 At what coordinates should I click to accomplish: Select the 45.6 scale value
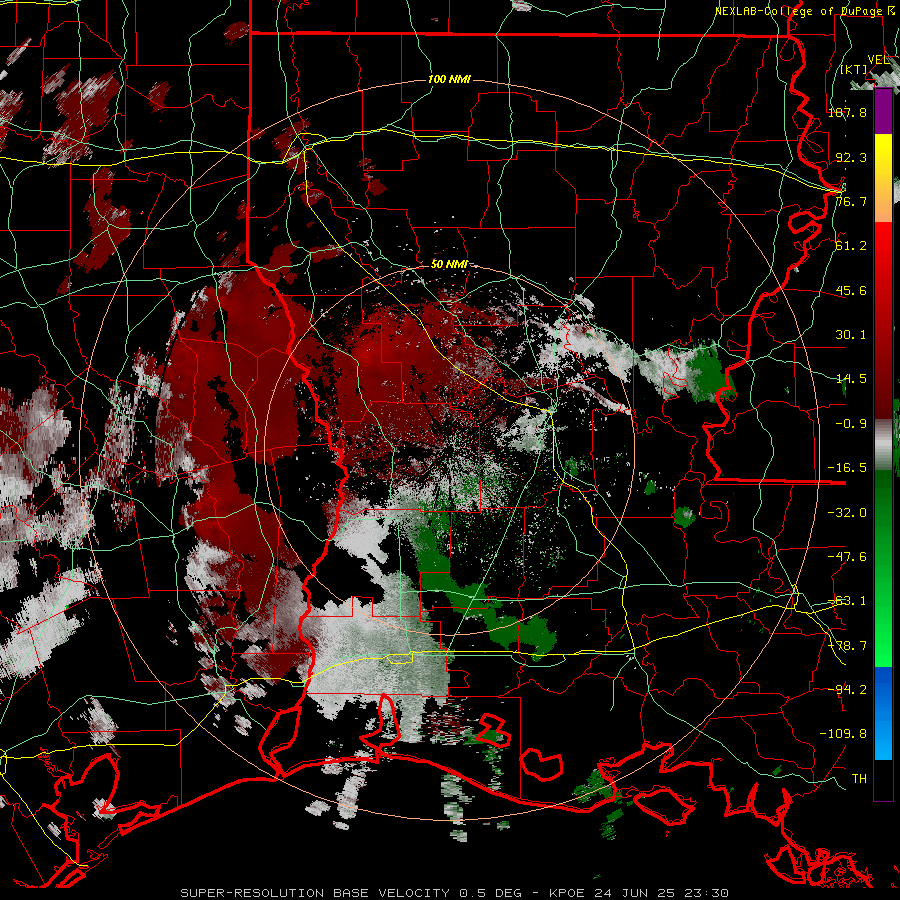coord(851,290)
